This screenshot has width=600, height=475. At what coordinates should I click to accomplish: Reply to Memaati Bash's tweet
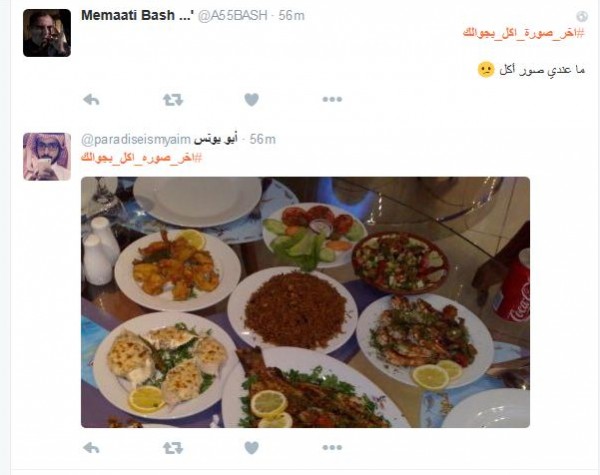point(91,100)
